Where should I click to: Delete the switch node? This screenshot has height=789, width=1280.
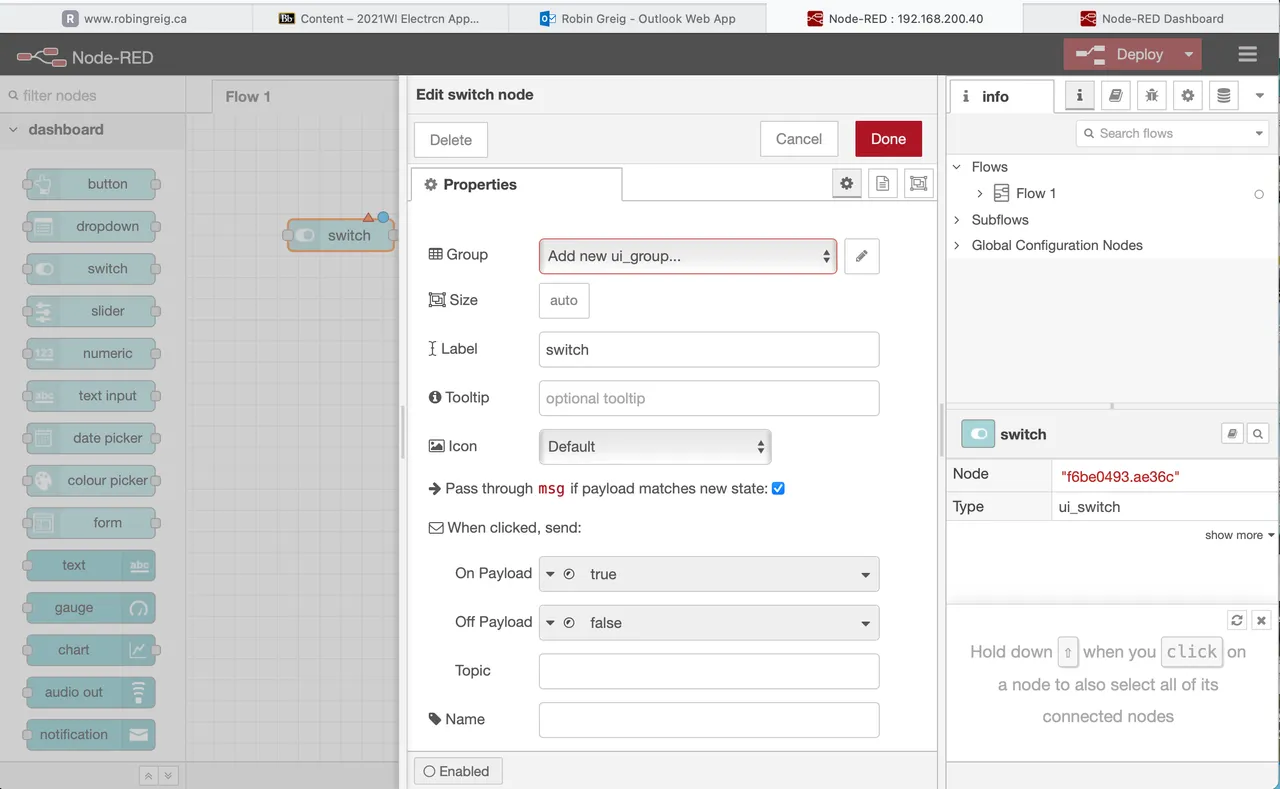pos(451,140)
